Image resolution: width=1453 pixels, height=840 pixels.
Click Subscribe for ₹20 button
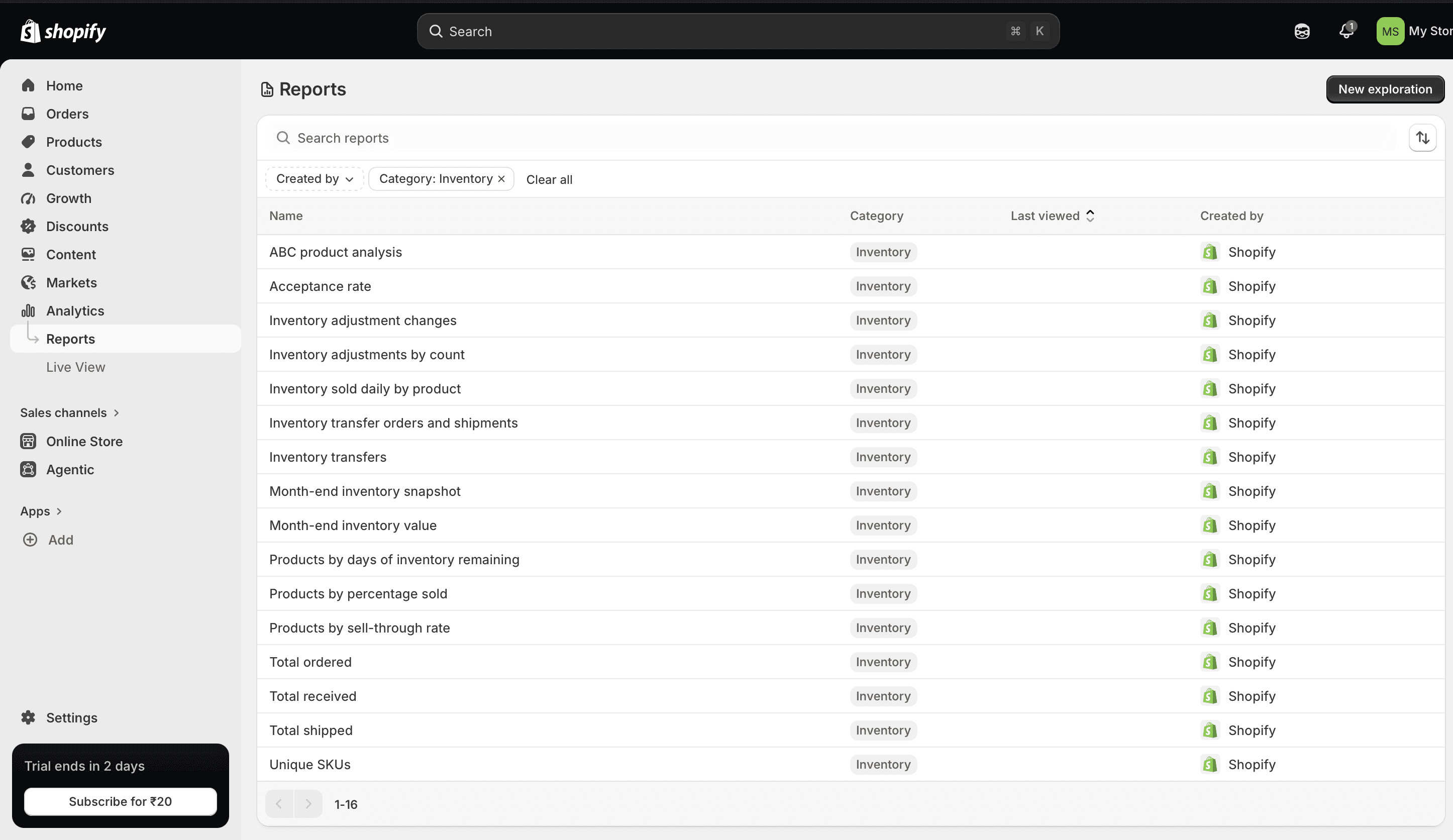tap(120, 801)
